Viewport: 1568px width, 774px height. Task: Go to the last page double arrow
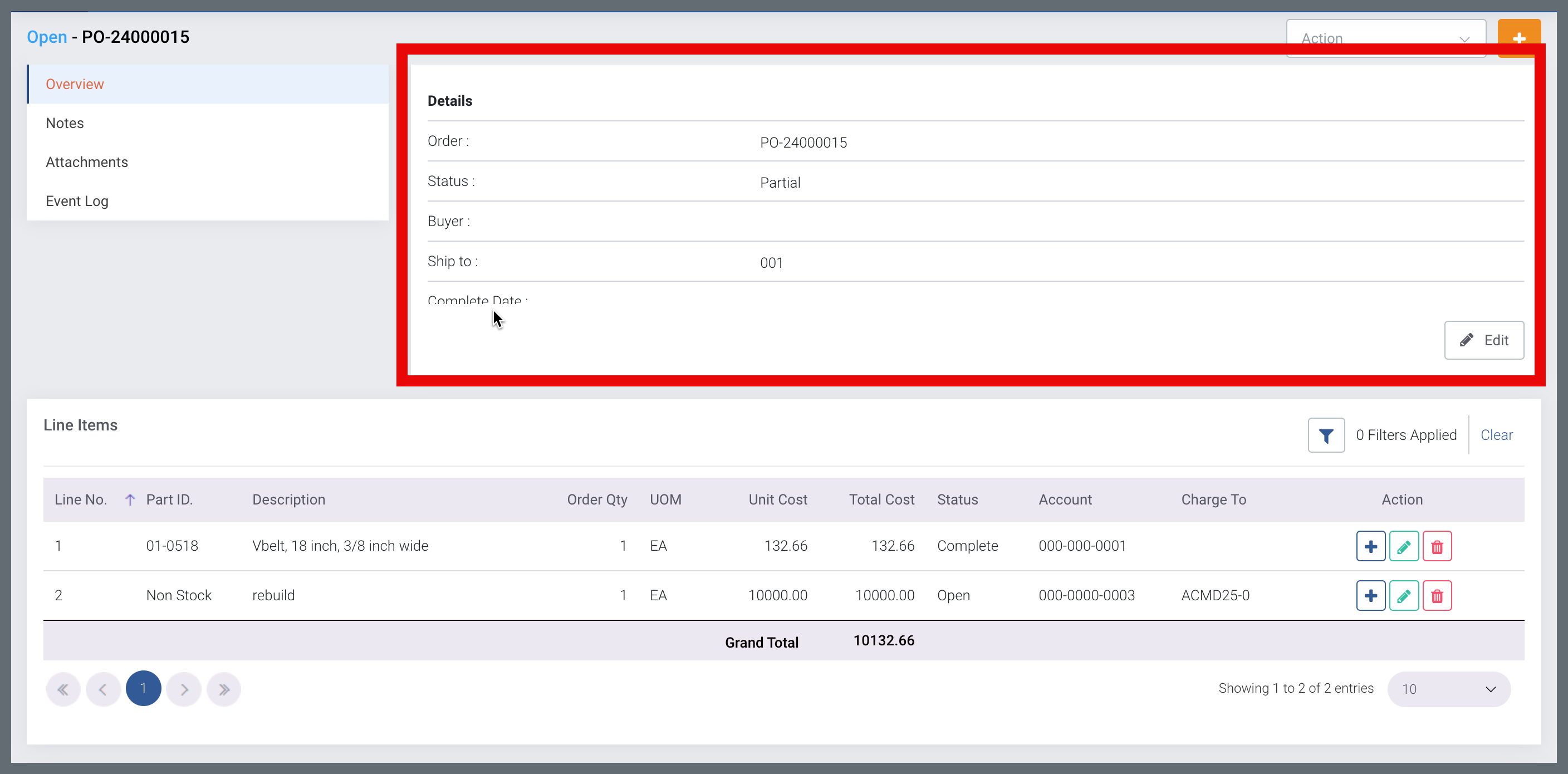[x=224, y=689]
